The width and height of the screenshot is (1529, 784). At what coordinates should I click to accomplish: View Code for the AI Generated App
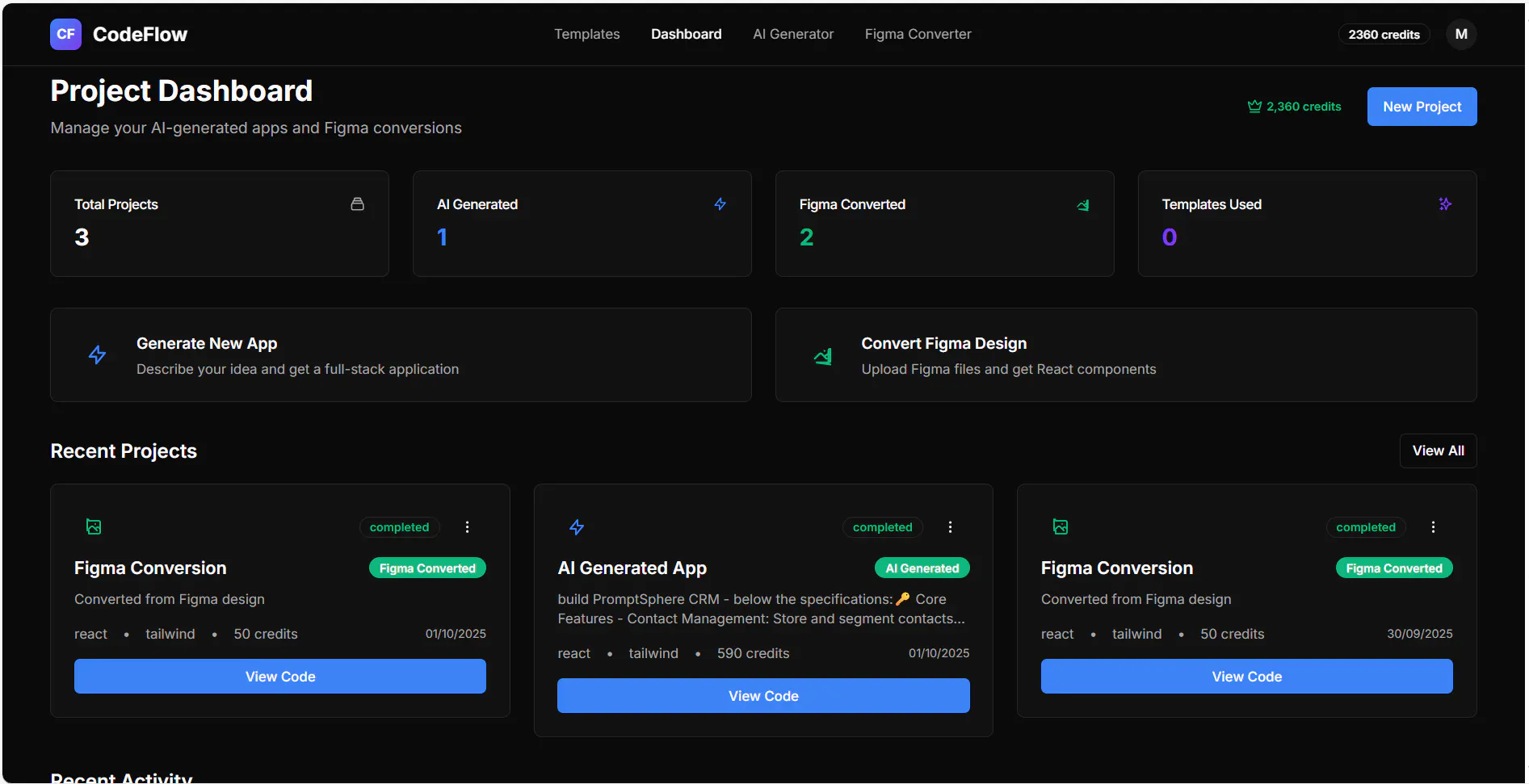click(763, 696)
